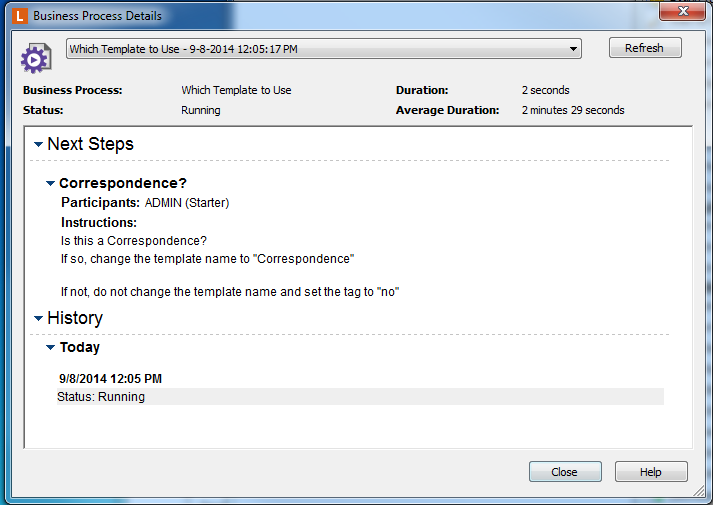Collapse the Correspondence? step arrow
This screenshot has width=713, height=505.
click(50, 183)
